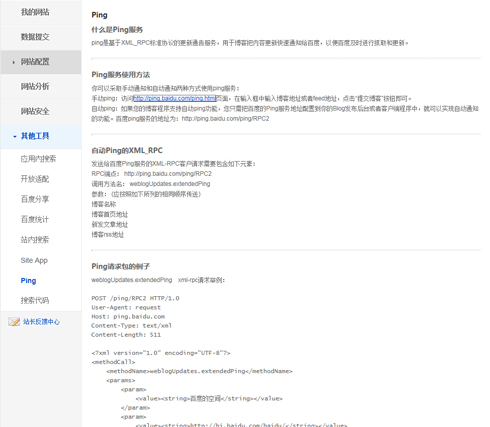
Task: Click the Ping page heading
Action: 99,15
